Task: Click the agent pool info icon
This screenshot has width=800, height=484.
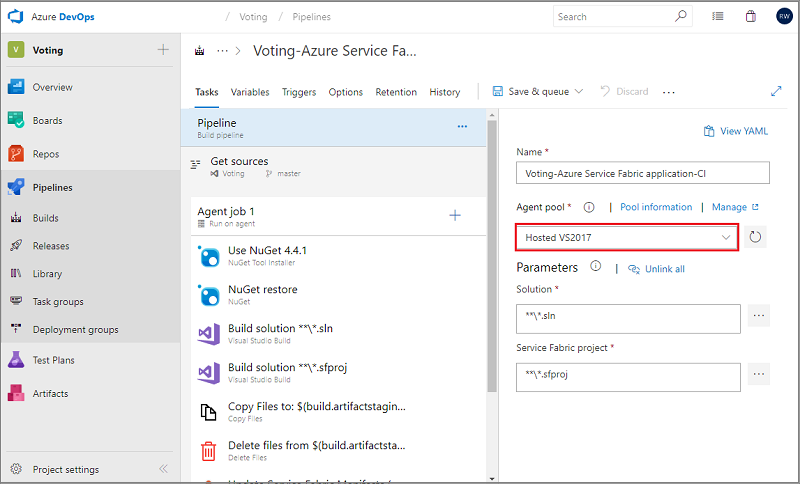Action: pos(589,207)
